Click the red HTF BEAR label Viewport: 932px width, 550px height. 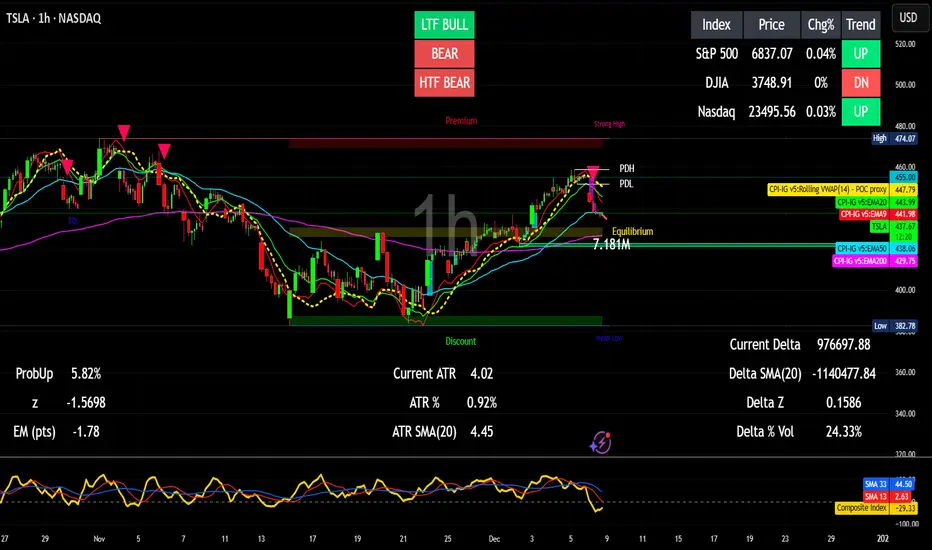pyautogui.click(x=444, y=83)
